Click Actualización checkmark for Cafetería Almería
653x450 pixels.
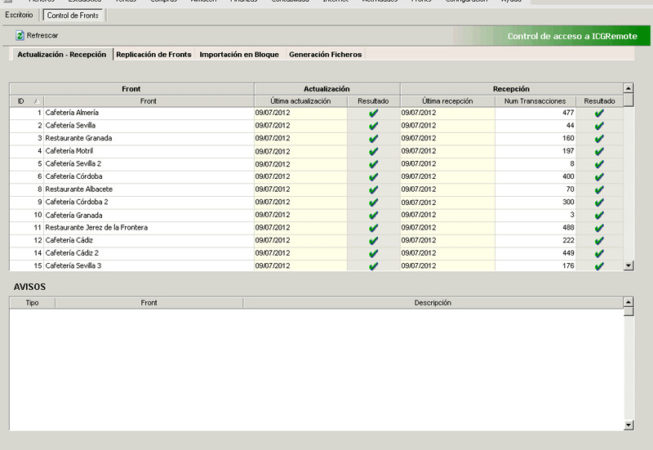374,113
